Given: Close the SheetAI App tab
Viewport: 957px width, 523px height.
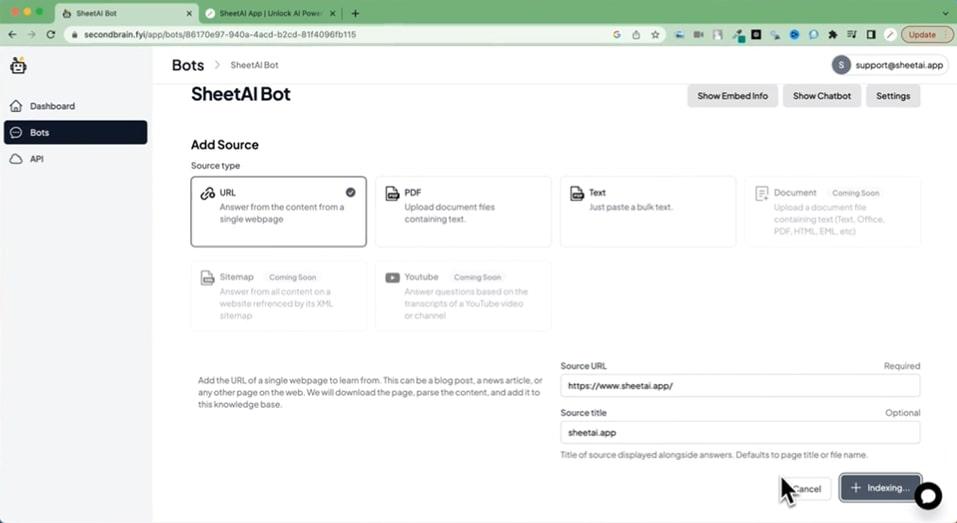Looking at the screenshot, I should click(333, 13).
